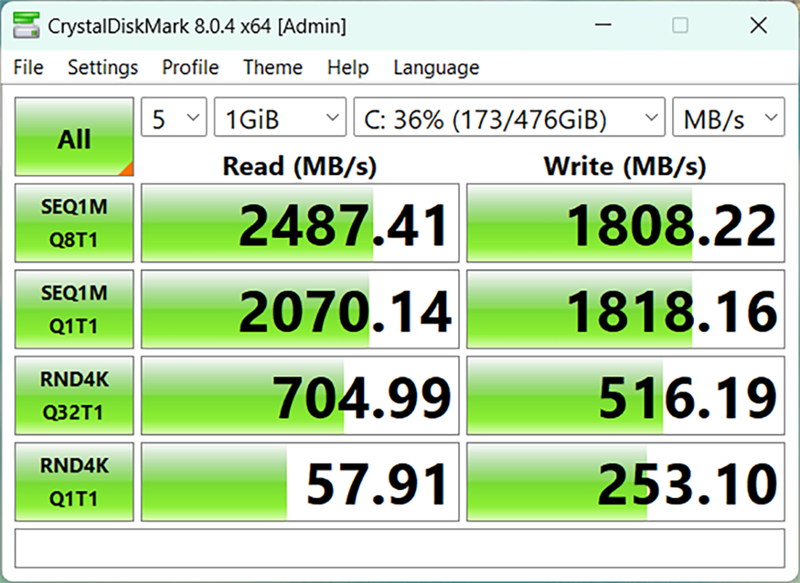
Task: Open the Profile menu
Action: tap(190, 67)
